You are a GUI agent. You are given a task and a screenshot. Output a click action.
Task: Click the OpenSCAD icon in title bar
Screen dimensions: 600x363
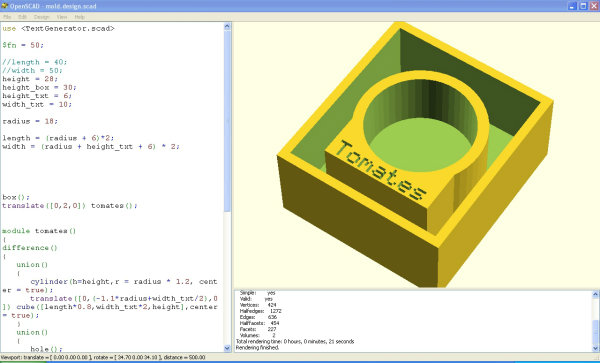[x=5, y=6]
